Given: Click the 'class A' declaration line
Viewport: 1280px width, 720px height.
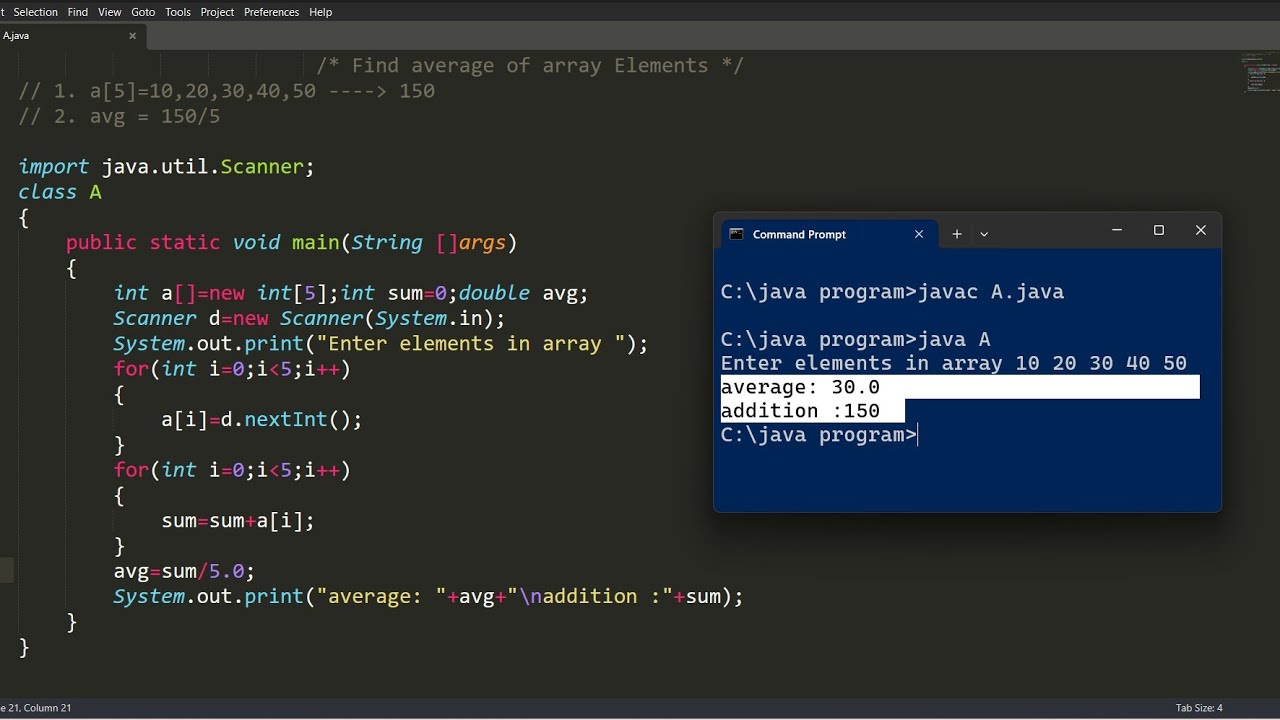Looking at the screenshot, I should [60, 192].
